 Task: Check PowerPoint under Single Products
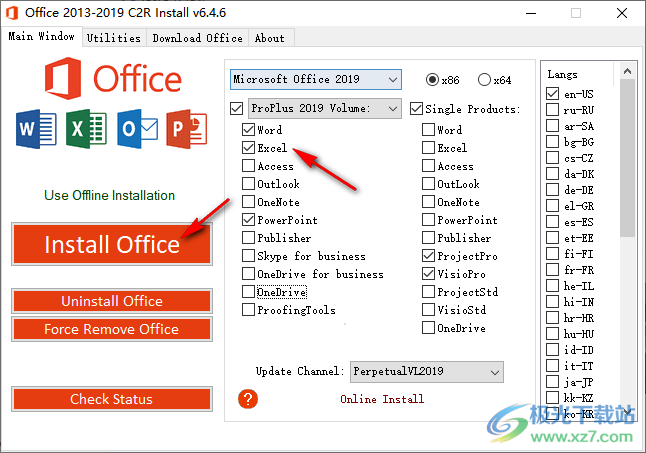coord(428,219)
